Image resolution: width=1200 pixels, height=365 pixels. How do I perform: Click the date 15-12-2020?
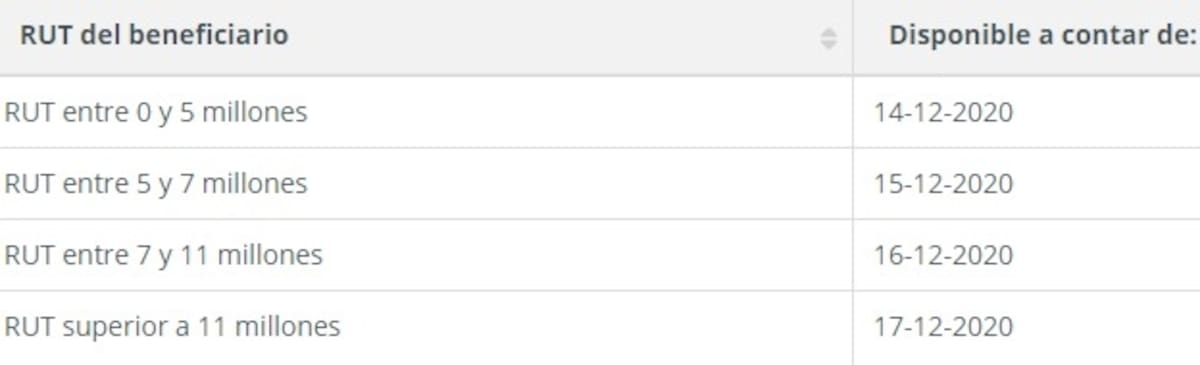pos(943,184)
